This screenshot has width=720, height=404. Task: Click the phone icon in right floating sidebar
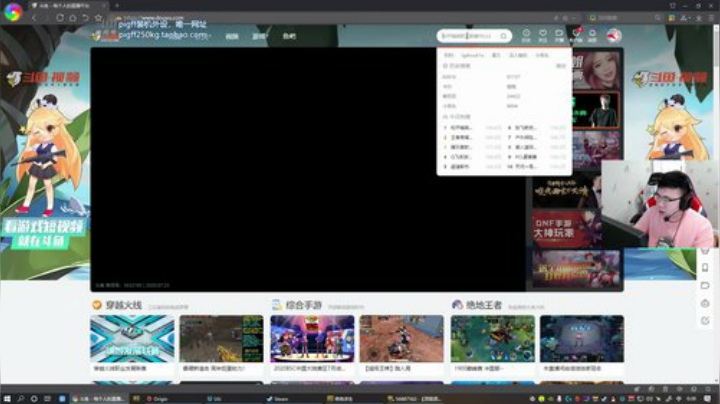(705, 268)
